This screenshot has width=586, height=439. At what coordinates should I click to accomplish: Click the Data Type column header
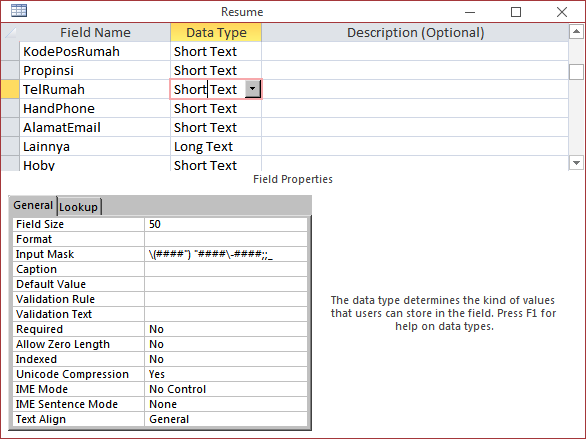(x=216, y=33)
